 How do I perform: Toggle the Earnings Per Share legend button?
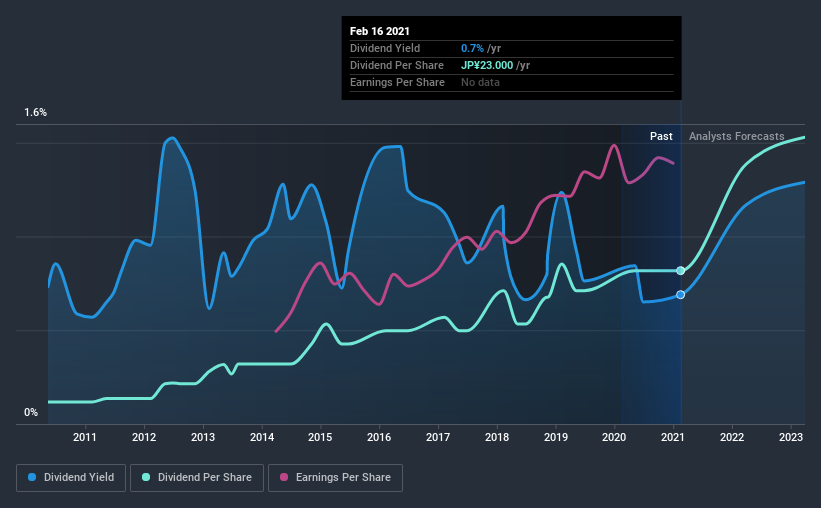pos(335,478)
